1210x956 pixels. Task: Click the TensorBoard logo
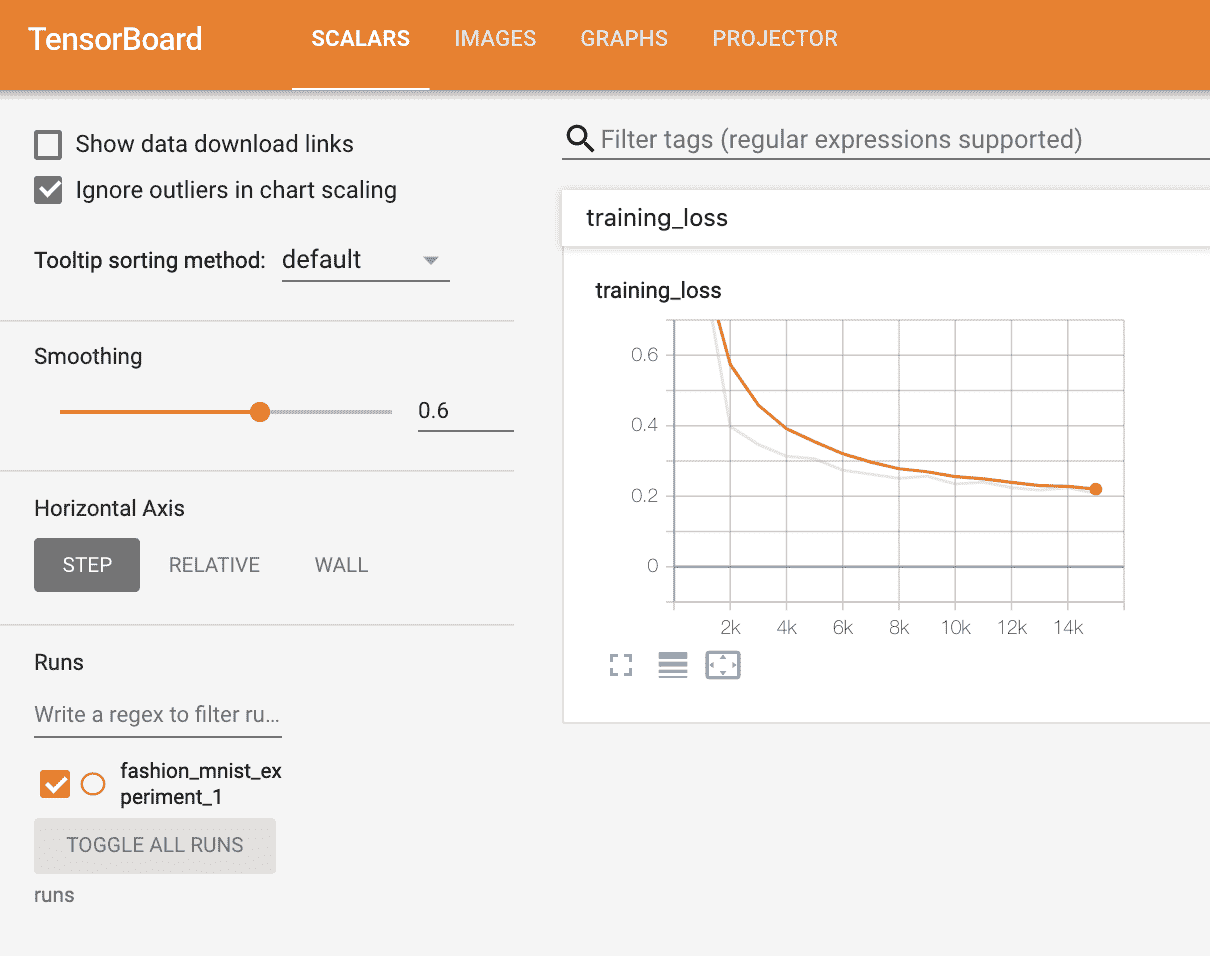(x=114, y=38)
